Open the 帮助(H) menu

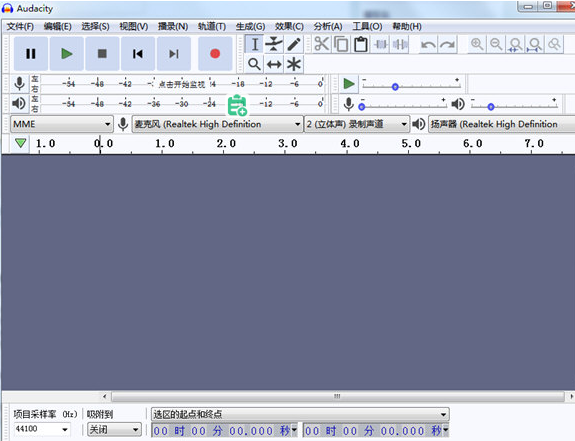pos(407,26)
